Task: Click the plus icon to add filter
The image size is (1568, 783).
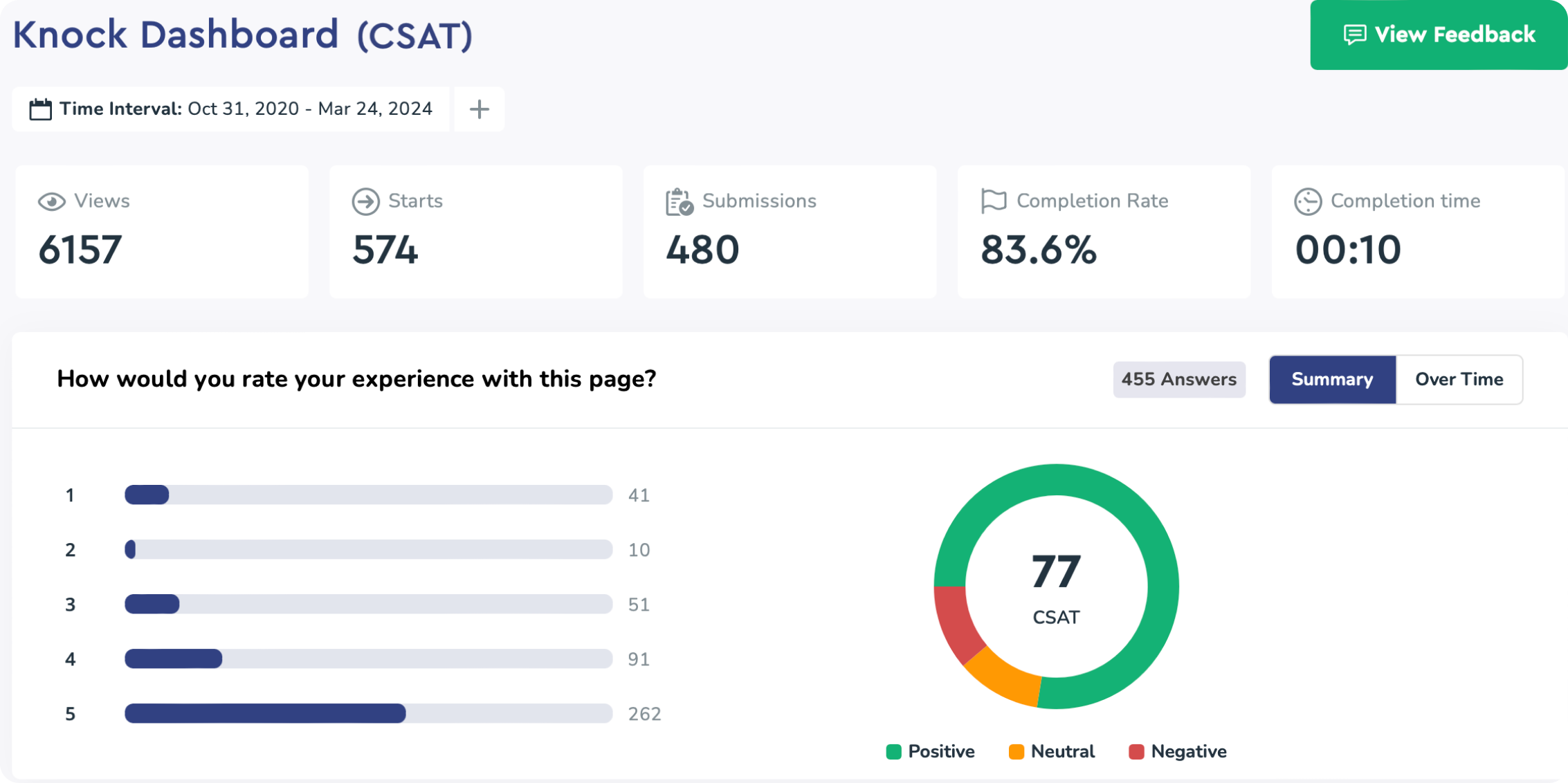Action: (479, 109)
